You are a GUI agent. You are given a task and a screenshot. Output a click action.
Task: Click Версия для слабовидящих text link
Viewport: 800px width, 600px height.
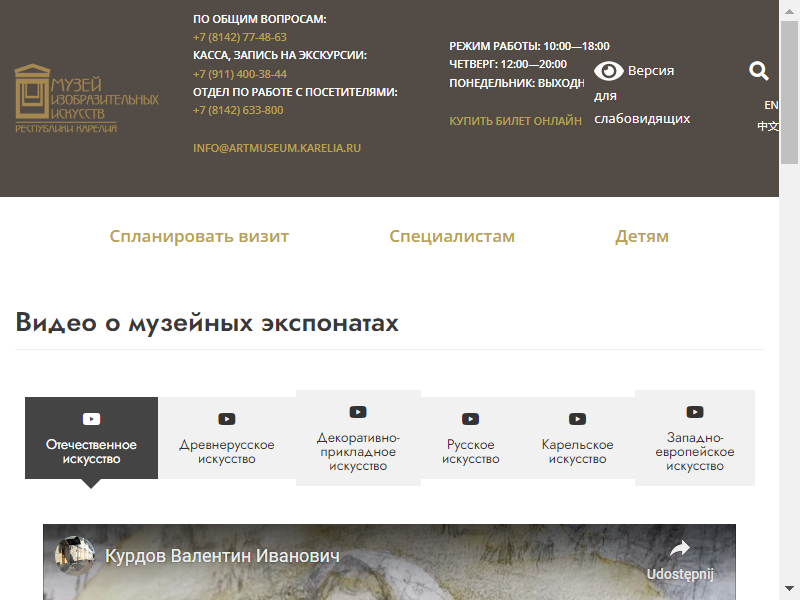(x=642, y=94)
